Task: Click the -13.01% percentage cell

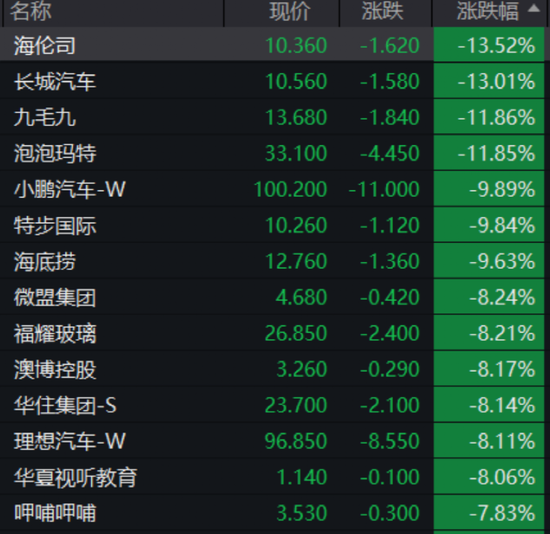Action: [489, 81]
